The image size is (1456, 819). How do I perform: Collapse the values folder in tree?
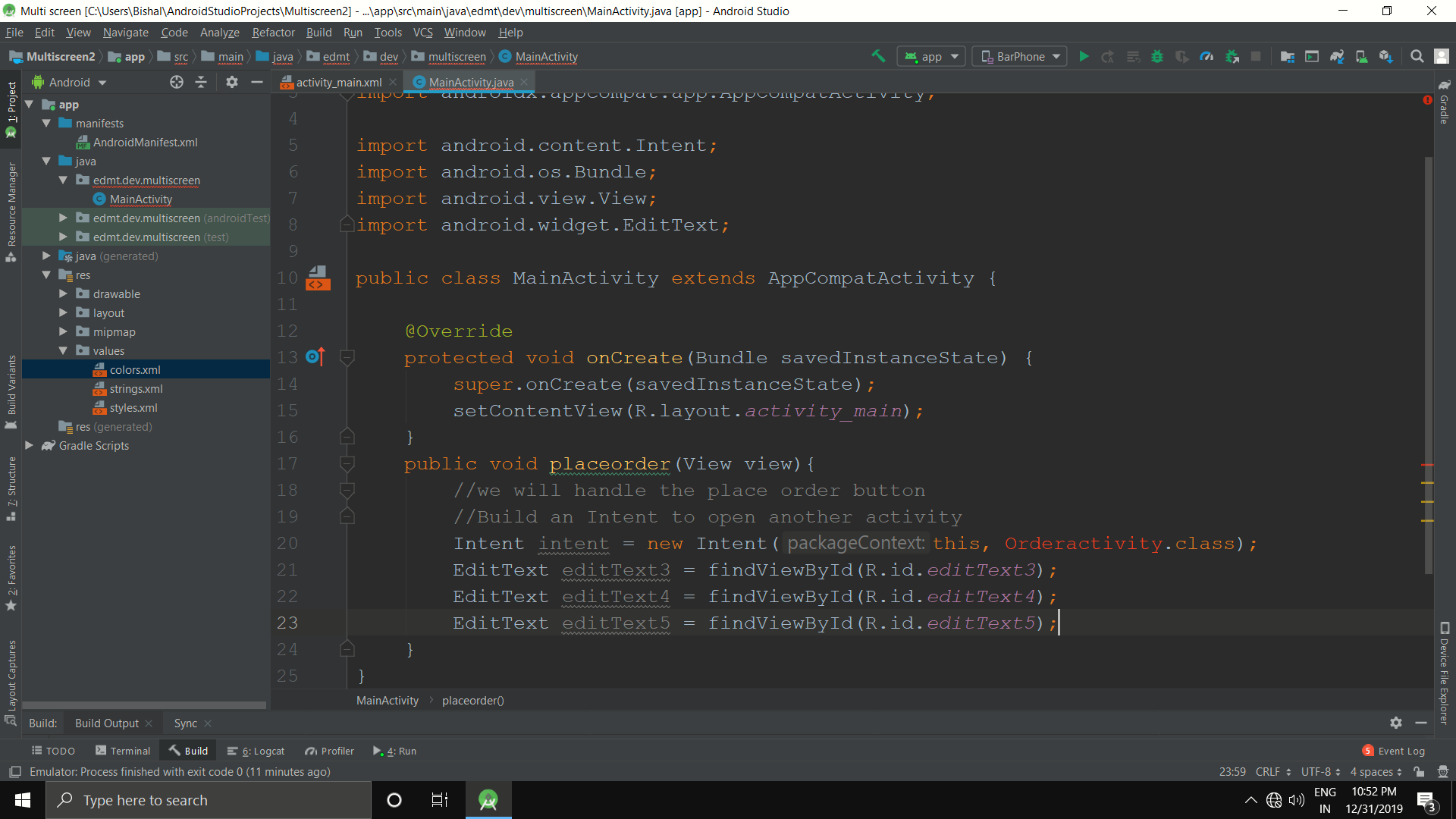tap(63, 350)
